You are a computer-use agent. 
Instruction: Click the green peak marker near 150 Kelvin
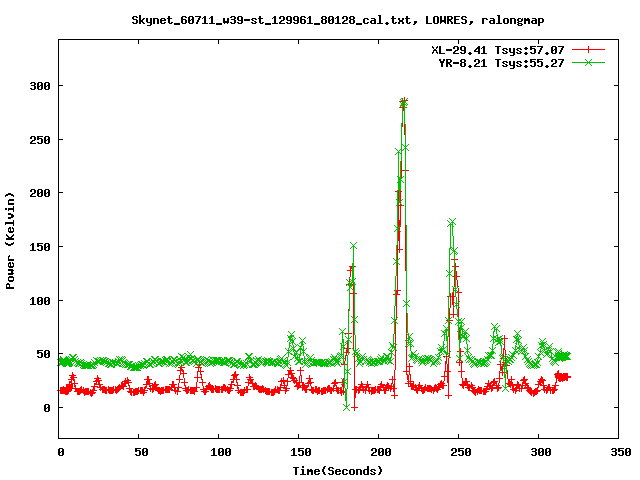(353, 246)
